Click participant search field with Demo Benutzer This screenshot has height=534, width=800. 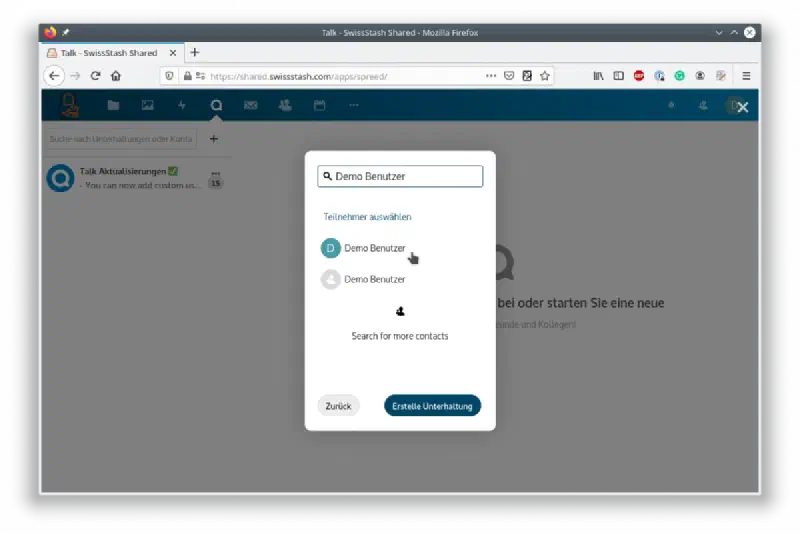(x=400, y=176)
